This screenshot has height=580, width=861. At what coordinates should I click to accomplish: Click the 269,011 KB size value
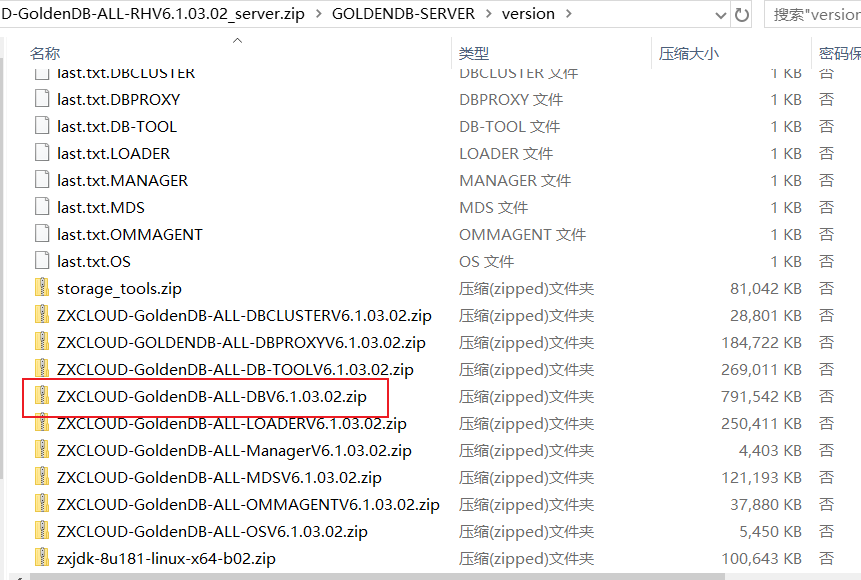(761, 370)
